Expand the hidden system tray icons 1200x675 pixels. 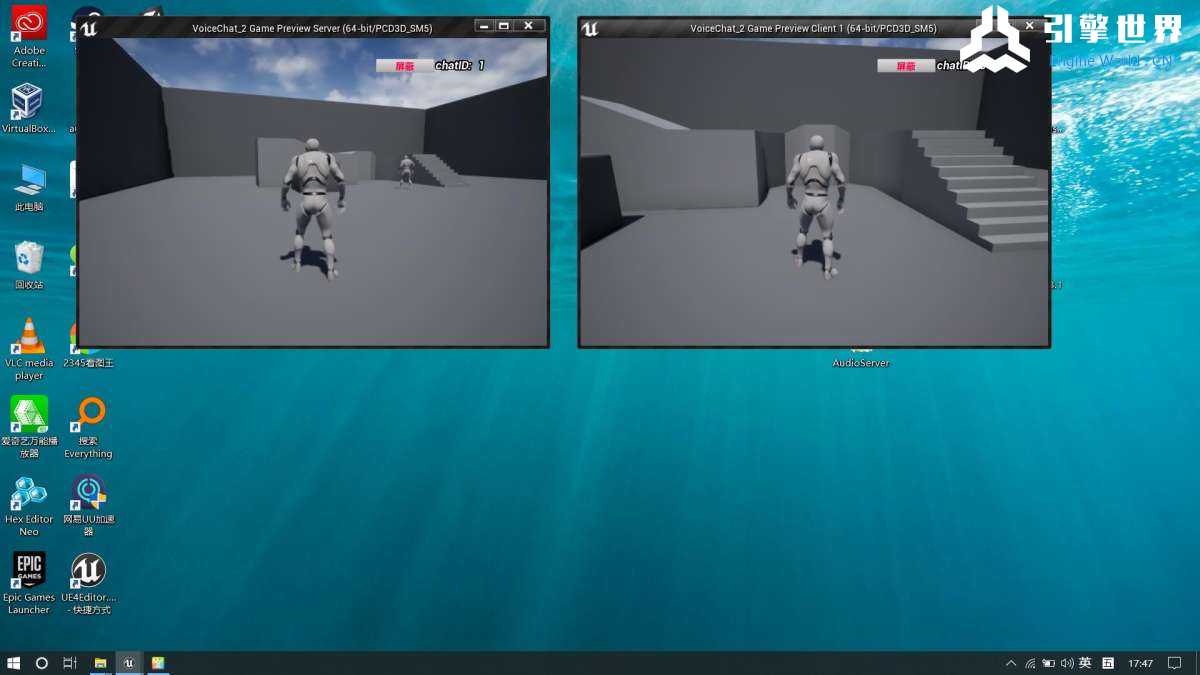click(x=1011, y=663)
